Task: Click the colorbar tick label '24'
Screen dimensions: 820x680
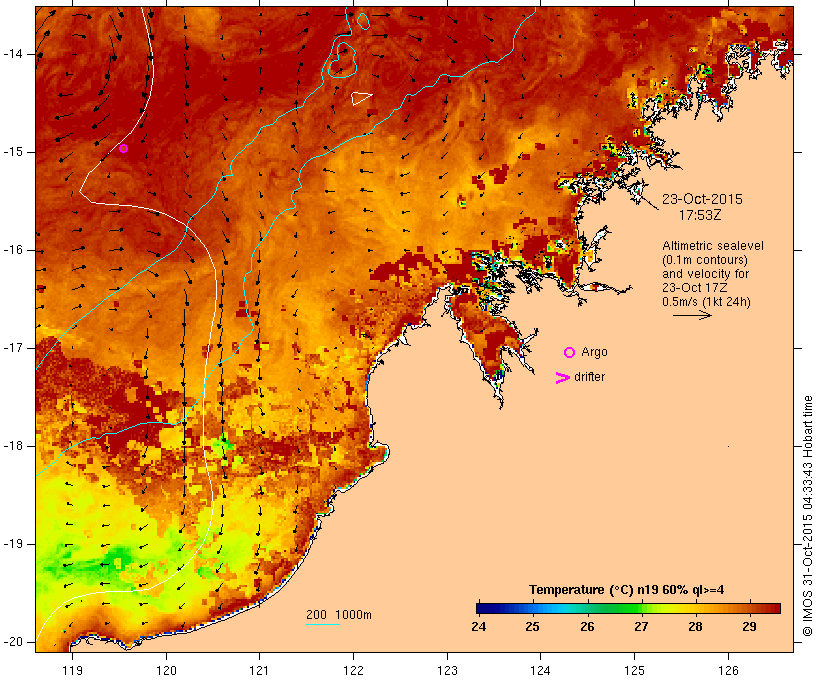Action: 479,627
